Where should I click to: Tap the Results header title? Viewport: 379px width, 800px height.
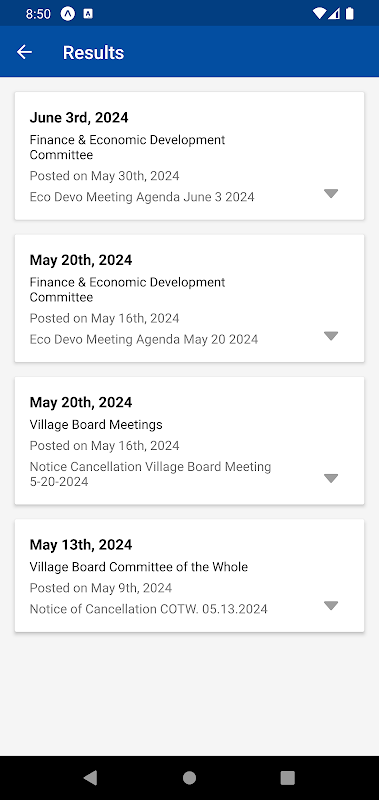coord(93,53)
